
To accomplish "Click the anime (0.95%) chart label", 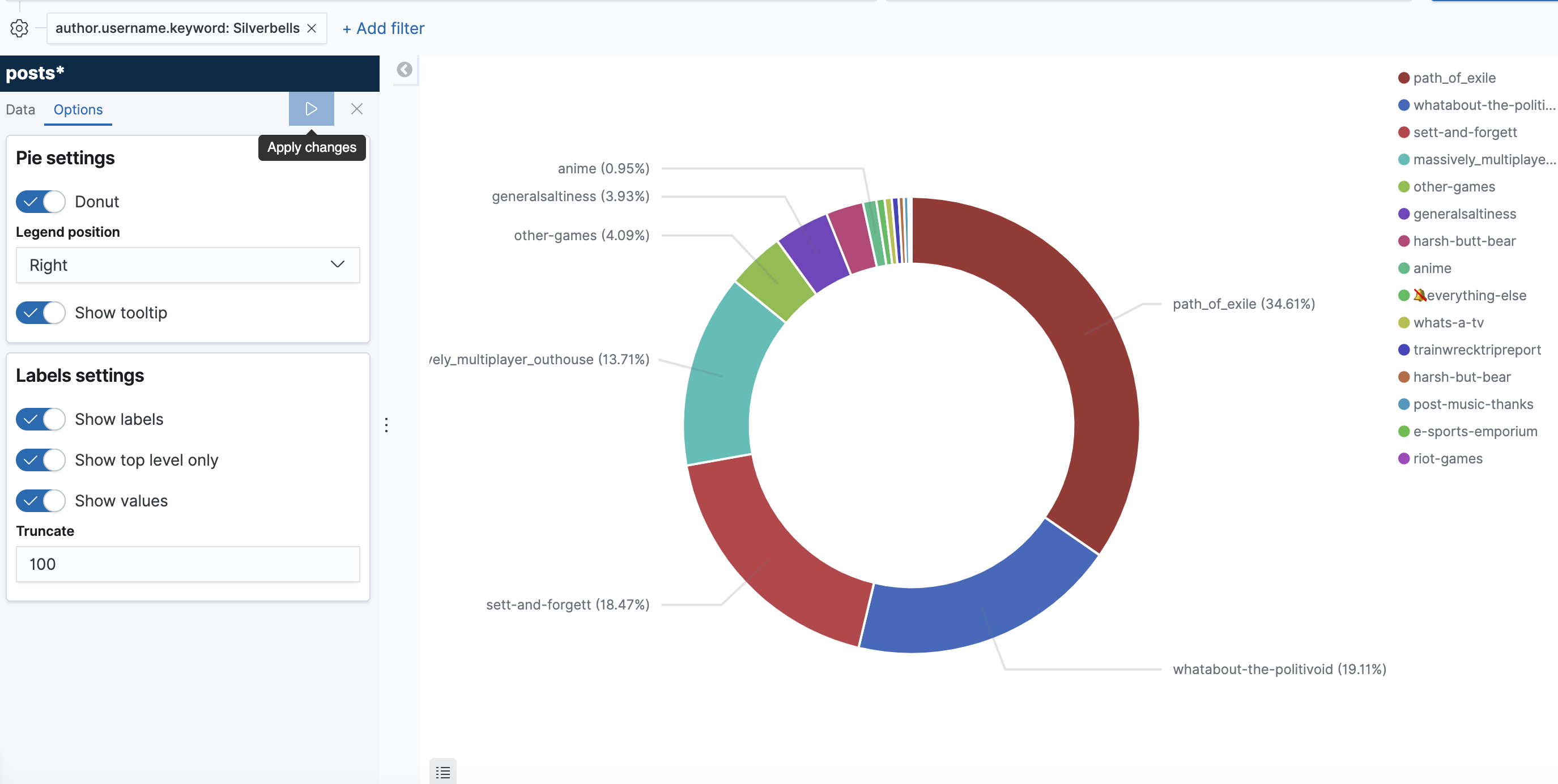I will pos(603,169).
